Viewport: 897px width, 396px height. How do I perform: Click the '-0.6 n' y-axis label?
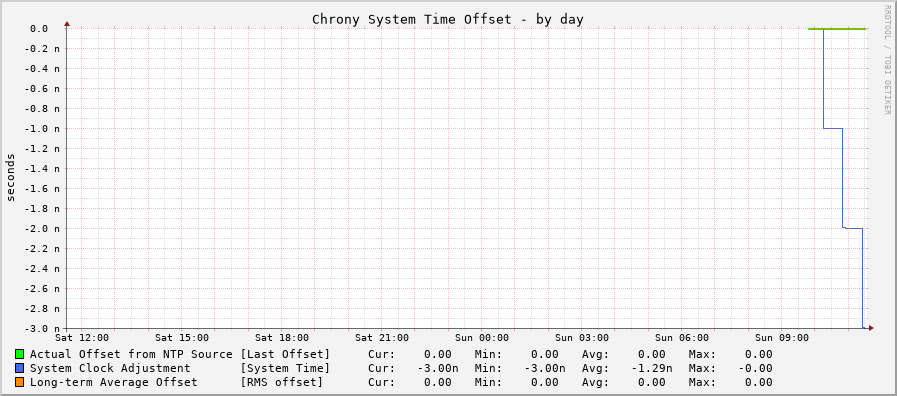pos(42,89)
